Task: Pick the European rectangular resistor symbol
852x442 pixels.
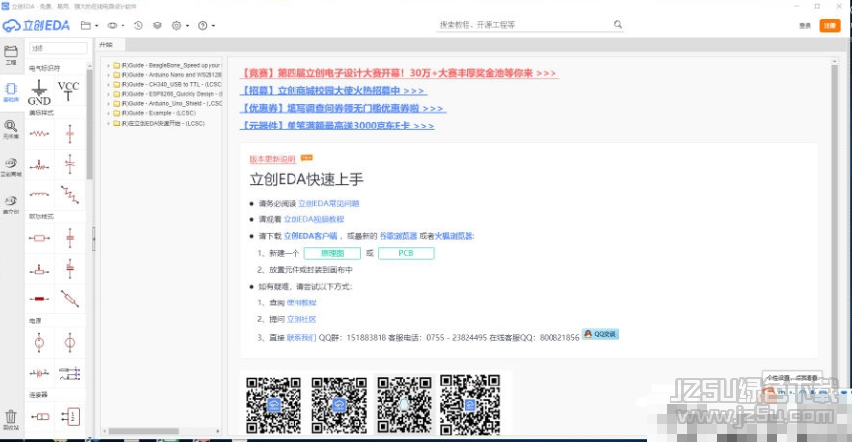Action: pyautogui.click(x=39, y=238)
